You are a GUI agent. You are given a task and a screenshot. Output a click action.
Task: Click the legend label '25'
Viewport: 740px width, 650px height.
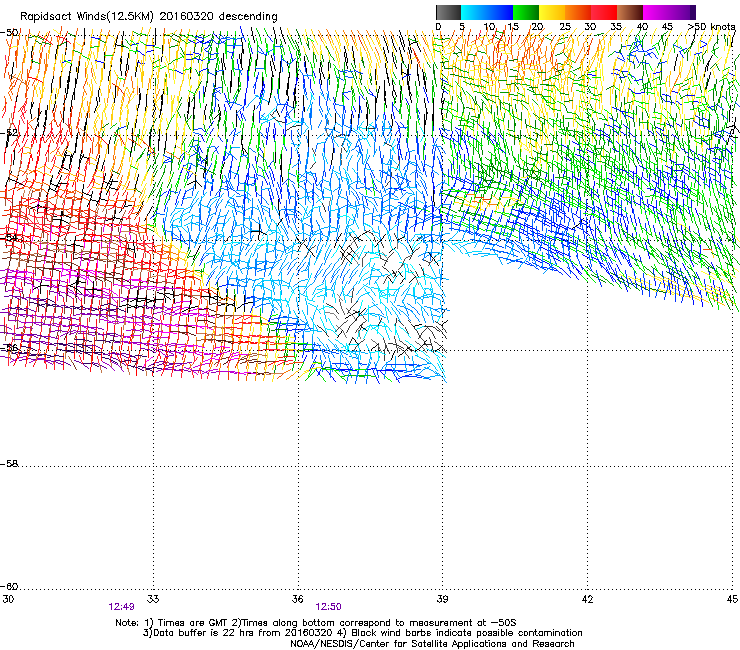click(x=564, y=27)
